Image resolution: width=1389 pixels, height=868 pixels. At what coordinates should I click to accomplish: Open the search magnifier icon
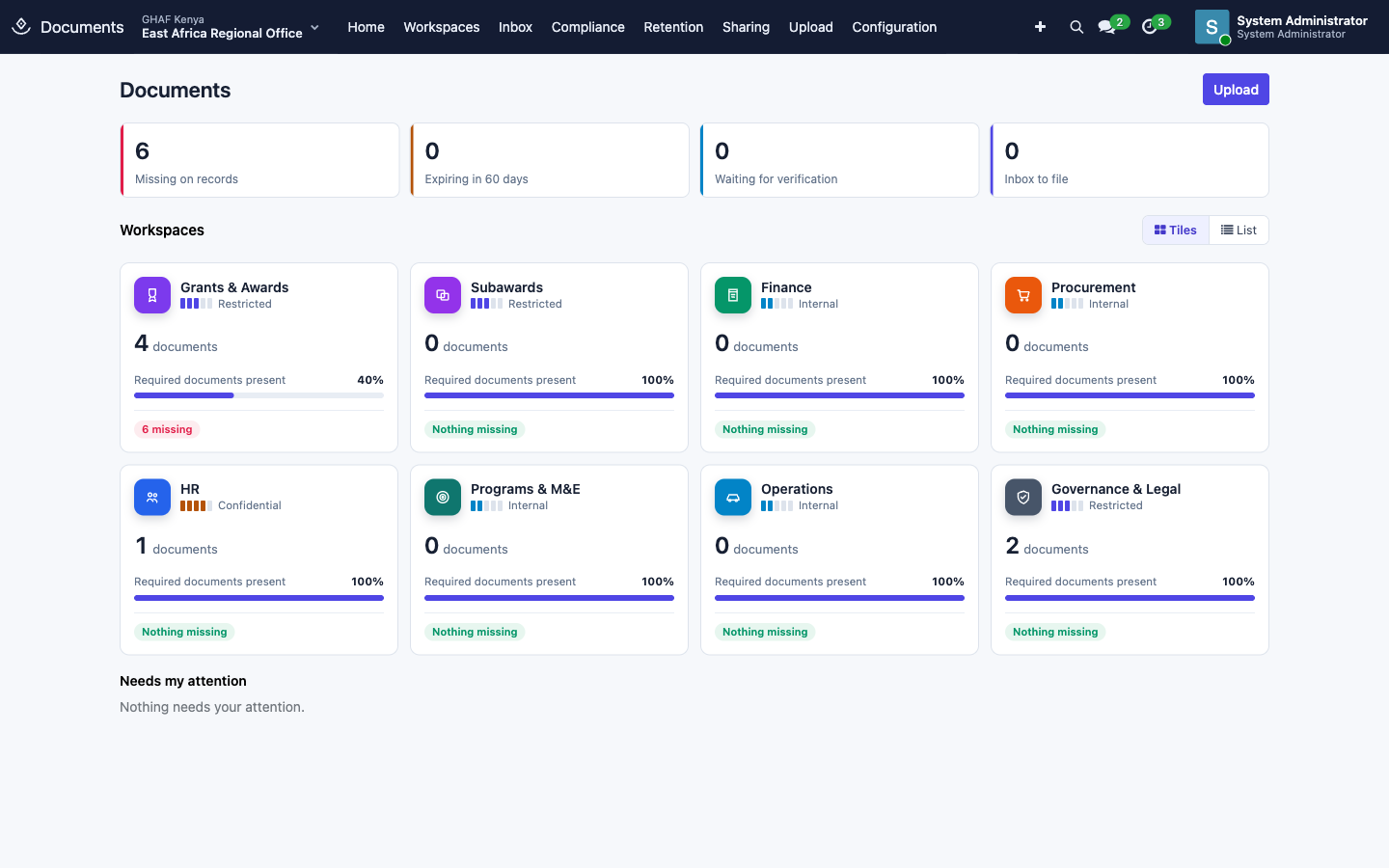[1076, 27]
